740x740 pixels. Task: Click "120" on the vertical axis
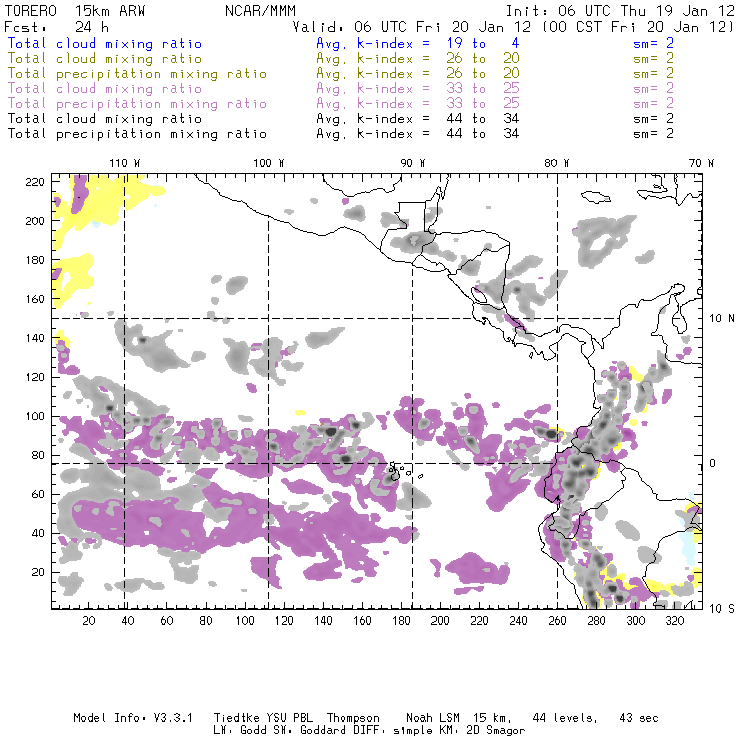tap(35, 377)
